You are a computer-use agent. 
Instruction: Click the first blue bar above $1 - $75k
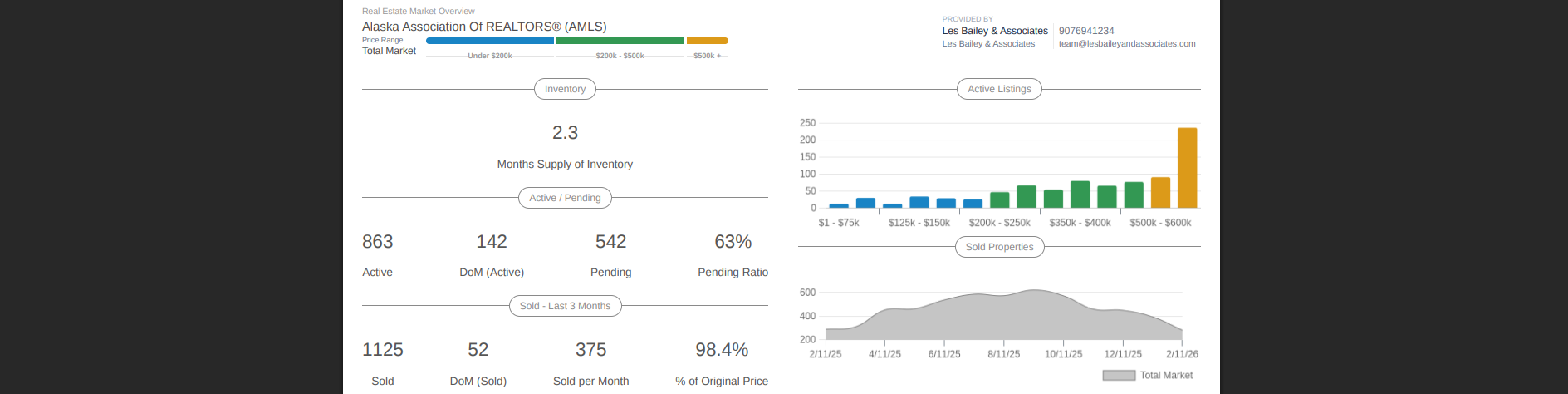click(x=839, y=205)
